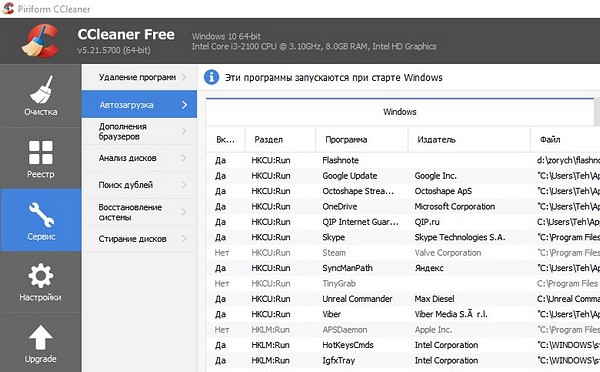Open Поиск дублей menu item
600x372 pixels.
pyautogui.click(x=139, y=185)
